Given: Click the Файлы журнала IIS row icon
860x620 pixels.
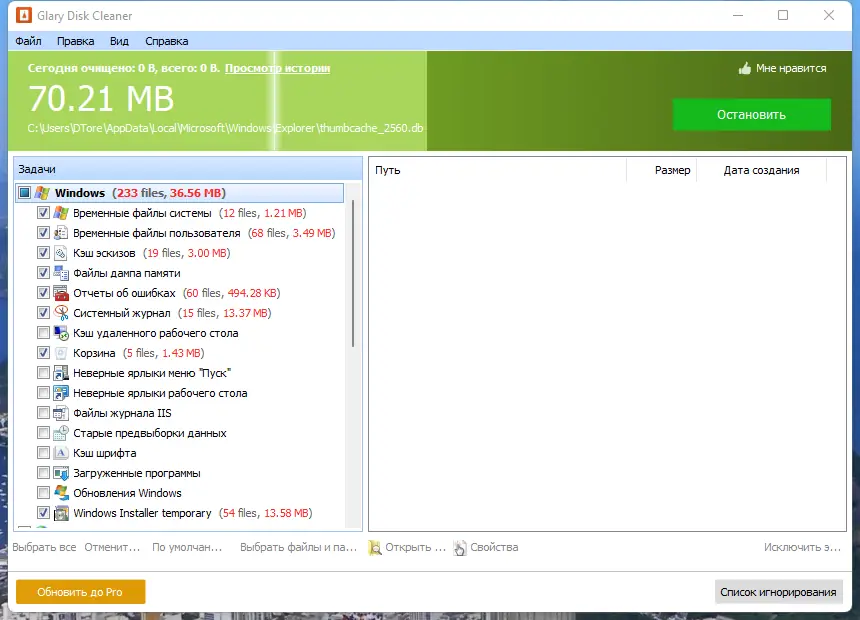Looking at the screenshot, I should click(x=61, y=413).
